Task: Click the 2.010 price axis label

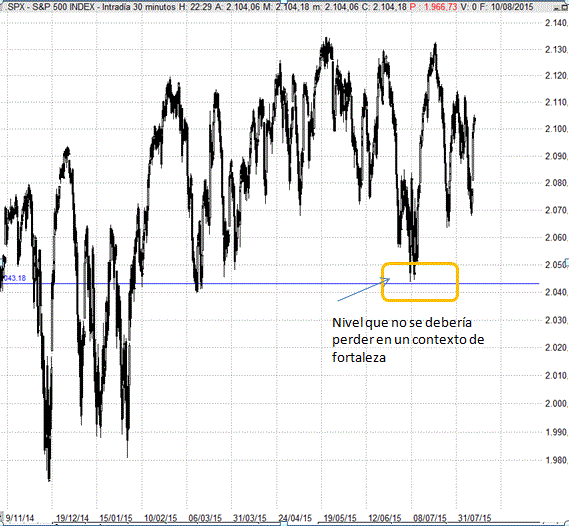Action: coord(556,376)
